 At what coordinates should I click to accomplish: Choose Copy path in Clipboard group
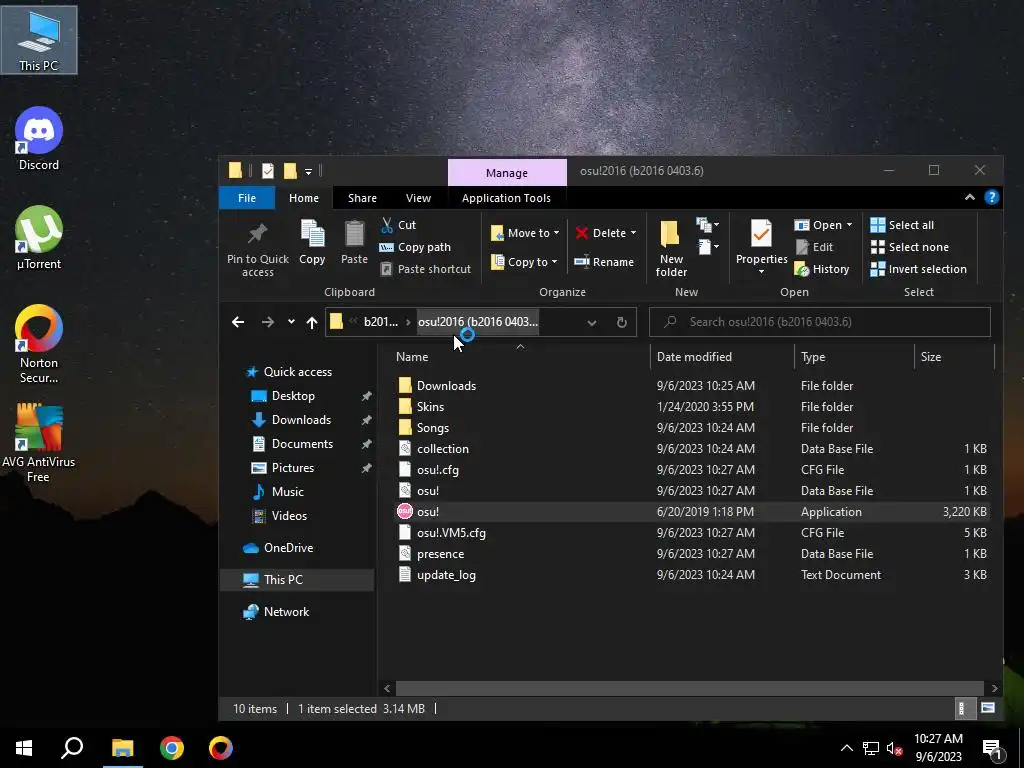click(415, 247)
